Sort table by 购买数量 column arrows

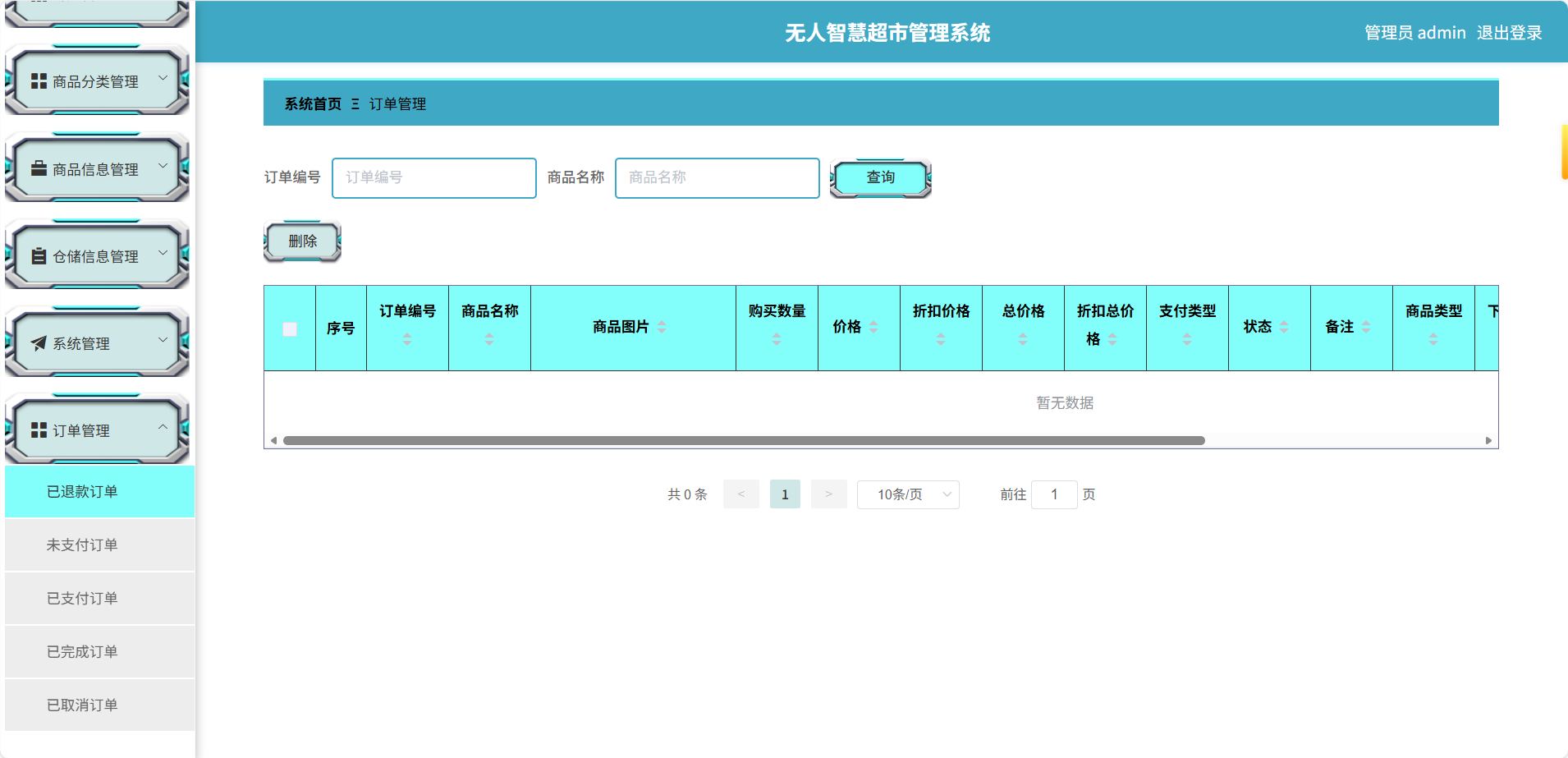point(777,338)
